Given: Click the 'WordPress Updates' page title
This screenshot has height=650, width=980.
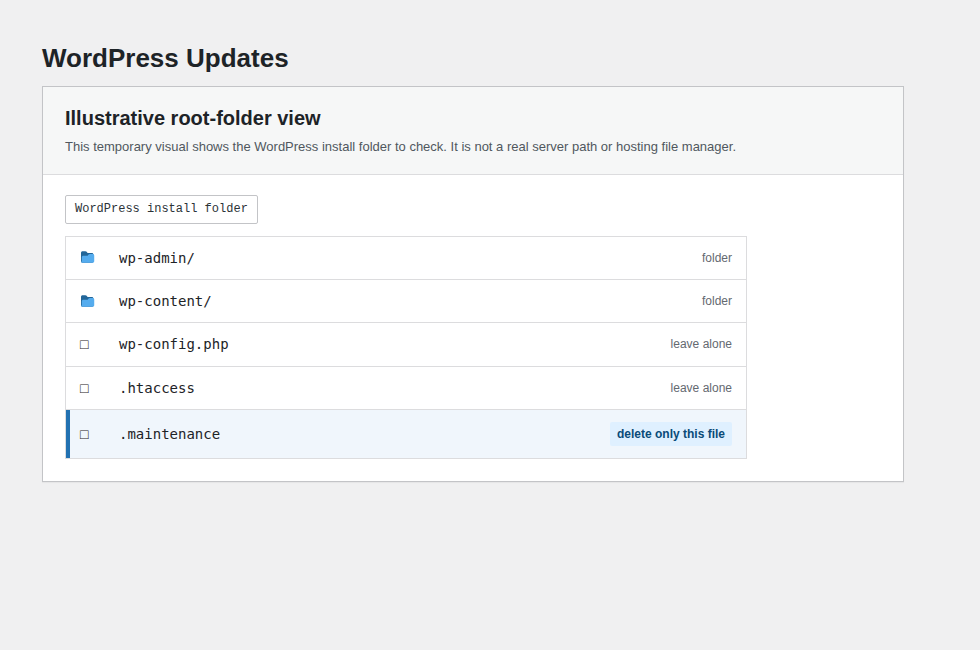Looking at the screenshot, I should point(165,58).
